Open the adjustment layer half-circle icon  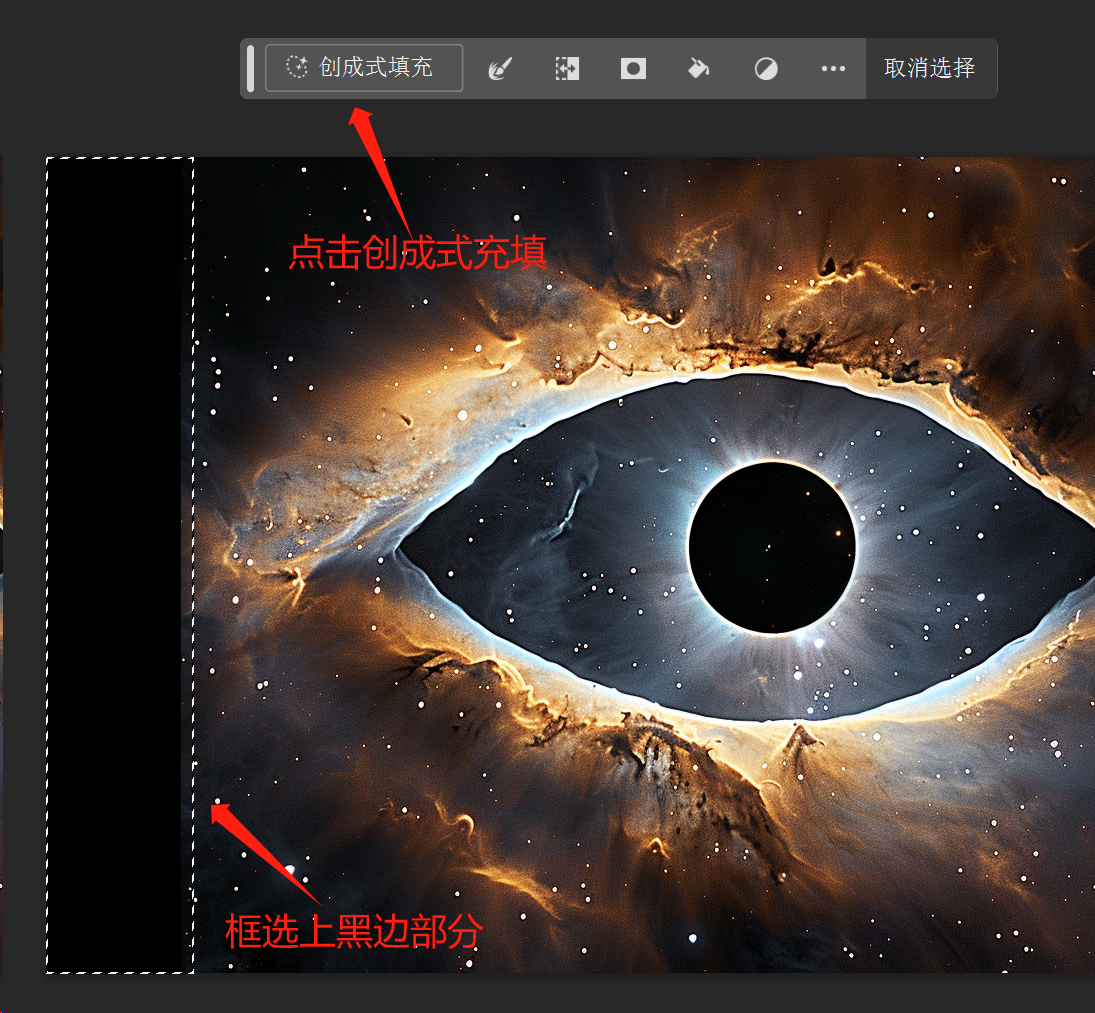pos(766,68)
